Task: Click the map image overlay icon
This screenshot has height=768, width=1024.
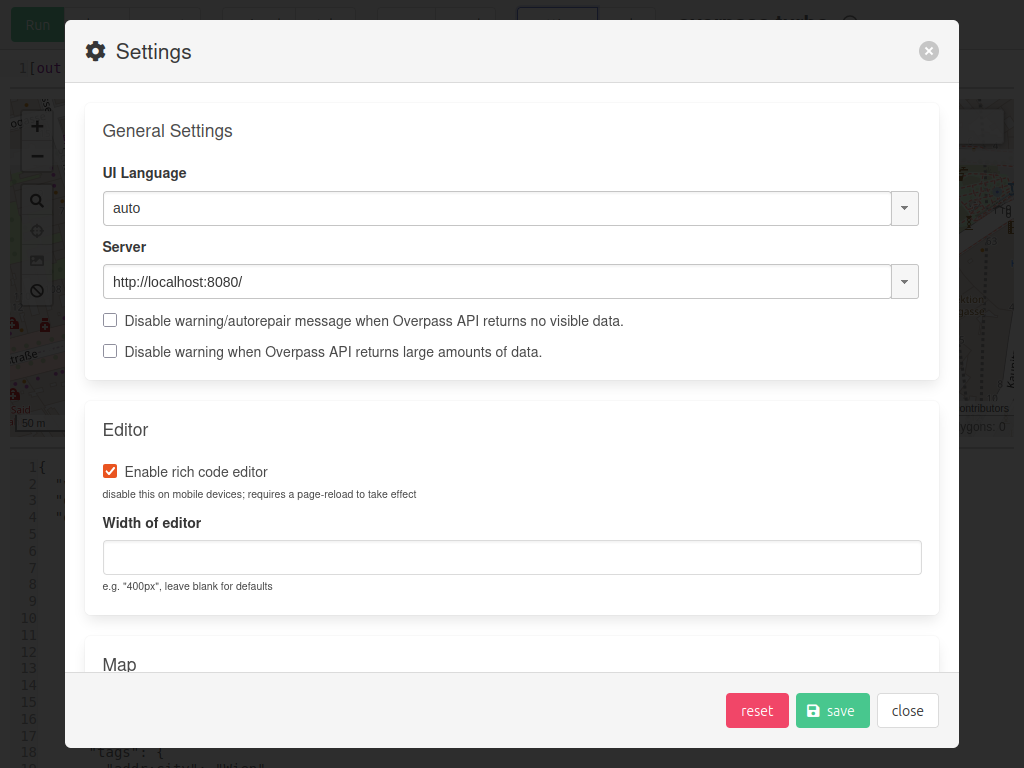Action: tap(37, 261)
